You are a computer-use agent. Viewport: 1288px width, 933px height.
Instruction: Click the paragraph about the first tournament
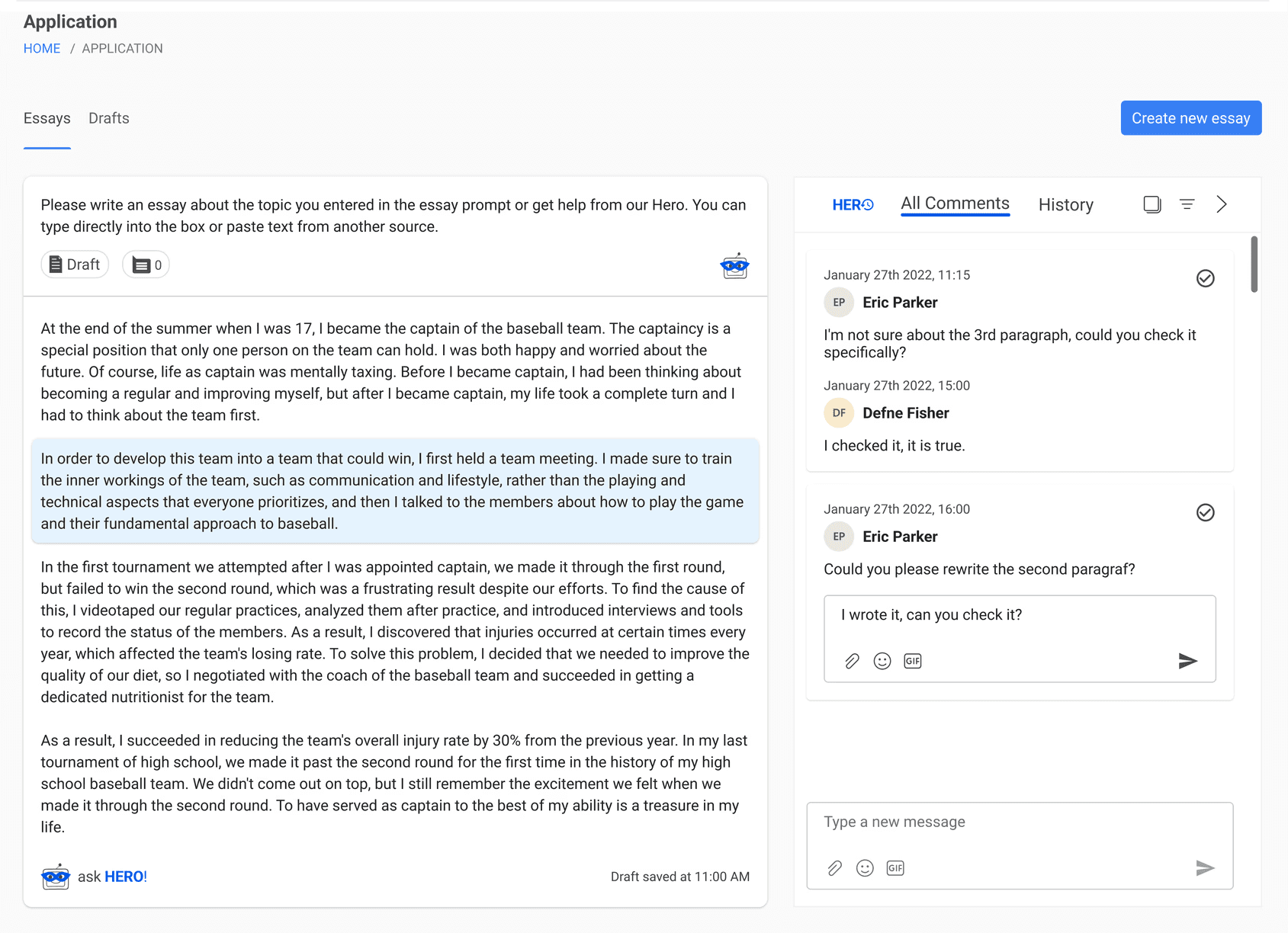pyautogui.click(x=395, y=632)
